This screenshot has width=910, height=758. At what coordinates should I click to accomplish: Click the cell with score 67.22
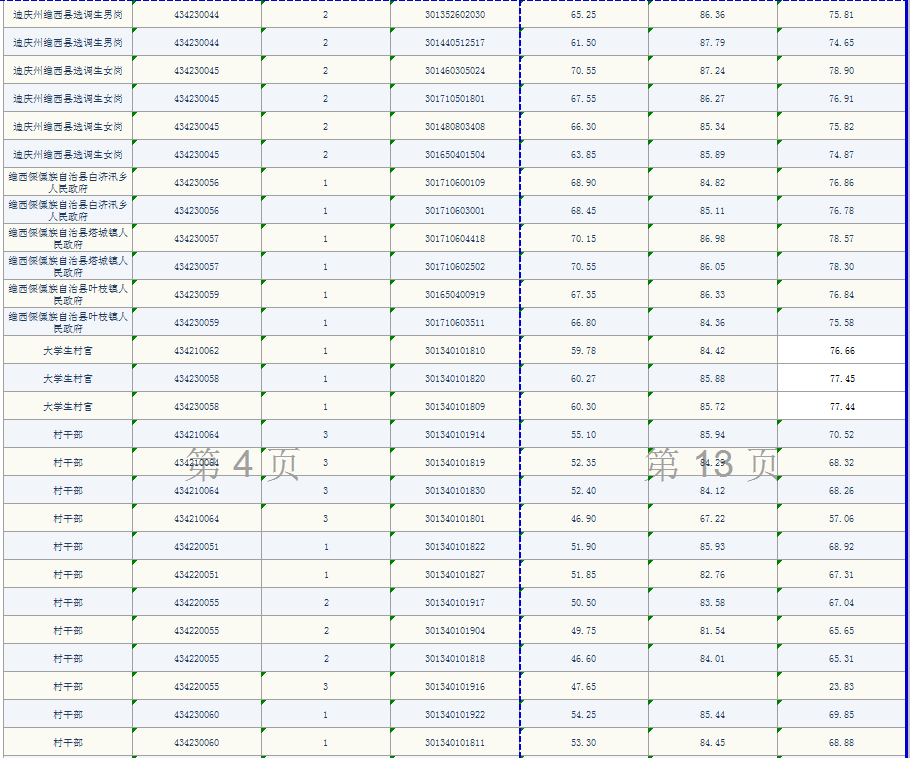tap(713, 519)
